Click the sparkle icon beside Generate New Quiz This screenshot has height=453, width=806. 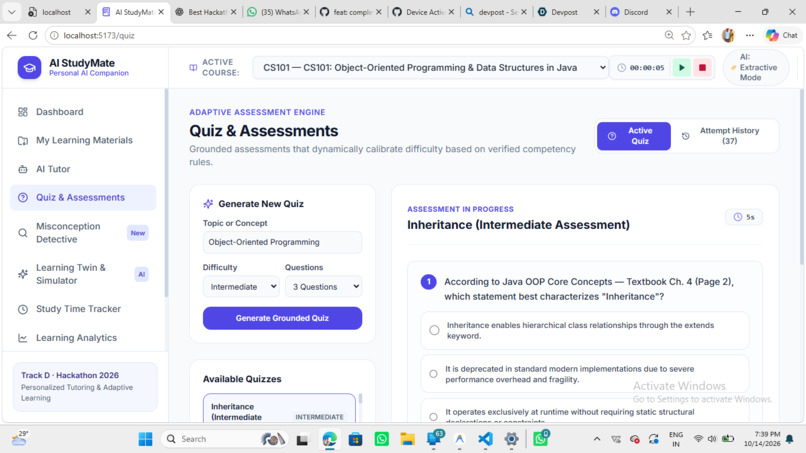208,204
